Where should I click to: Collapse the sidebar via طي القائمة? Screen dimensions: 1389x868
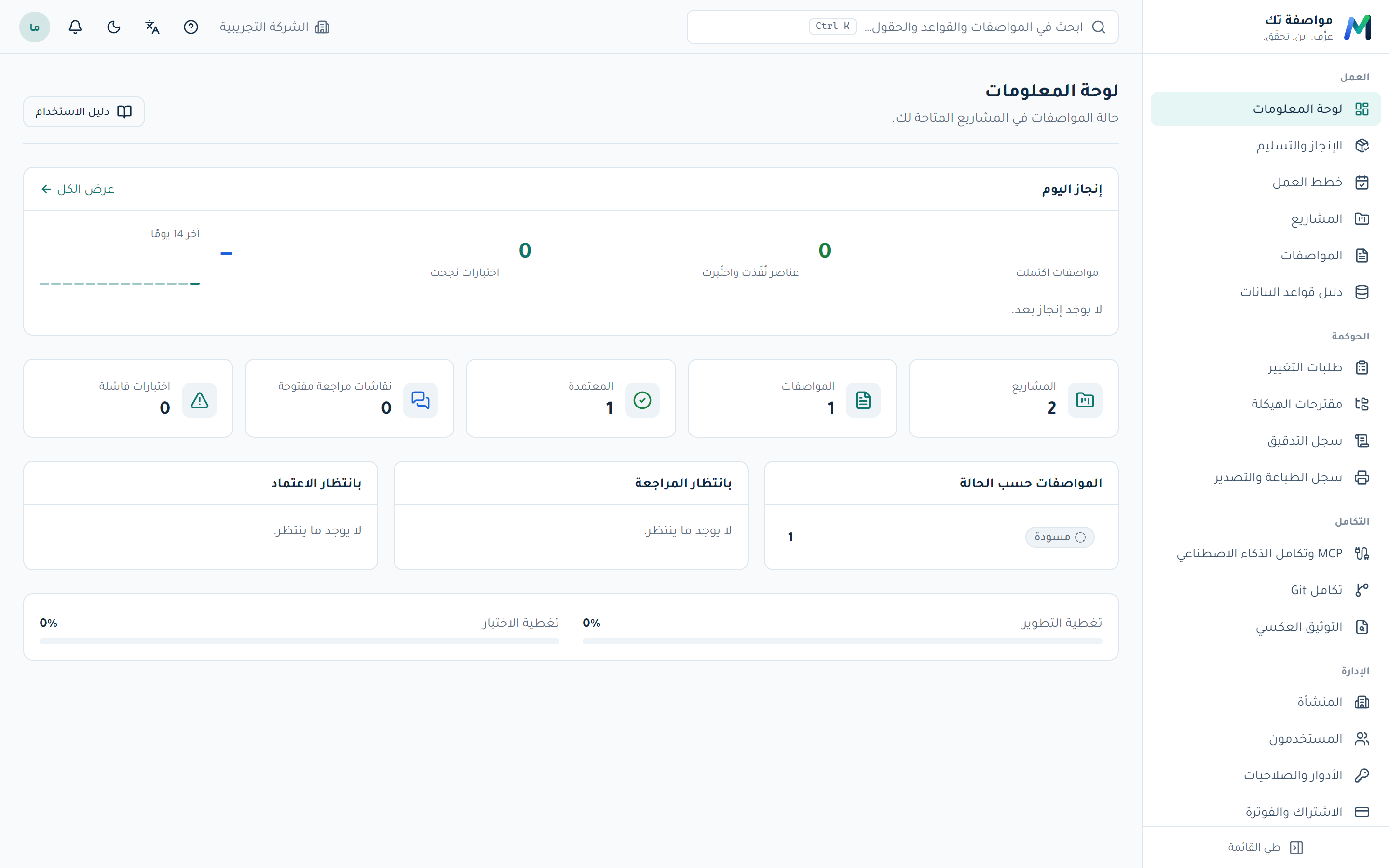[x=1266, y=847]
